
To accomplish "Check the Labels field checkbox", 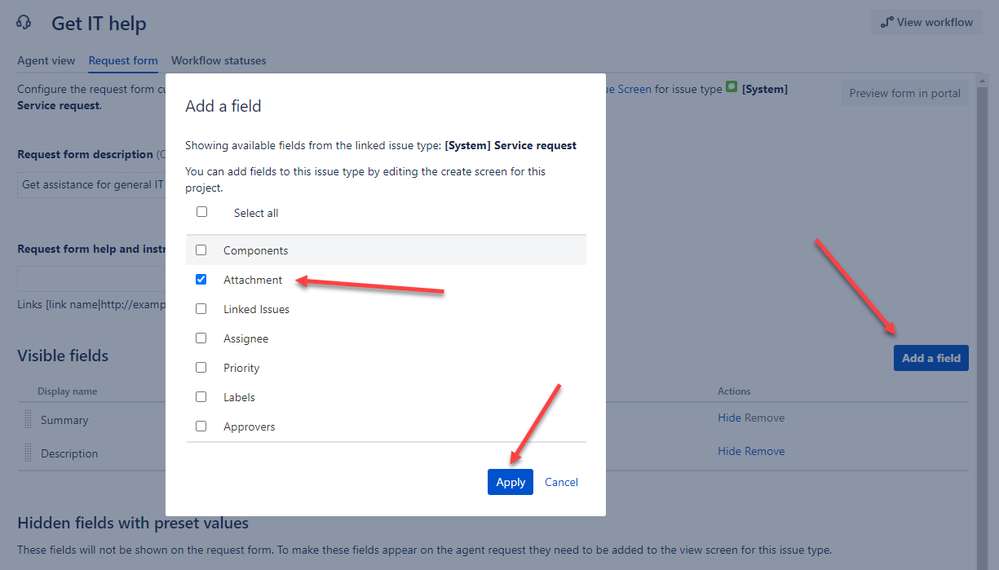I will [x=201, y=396].
